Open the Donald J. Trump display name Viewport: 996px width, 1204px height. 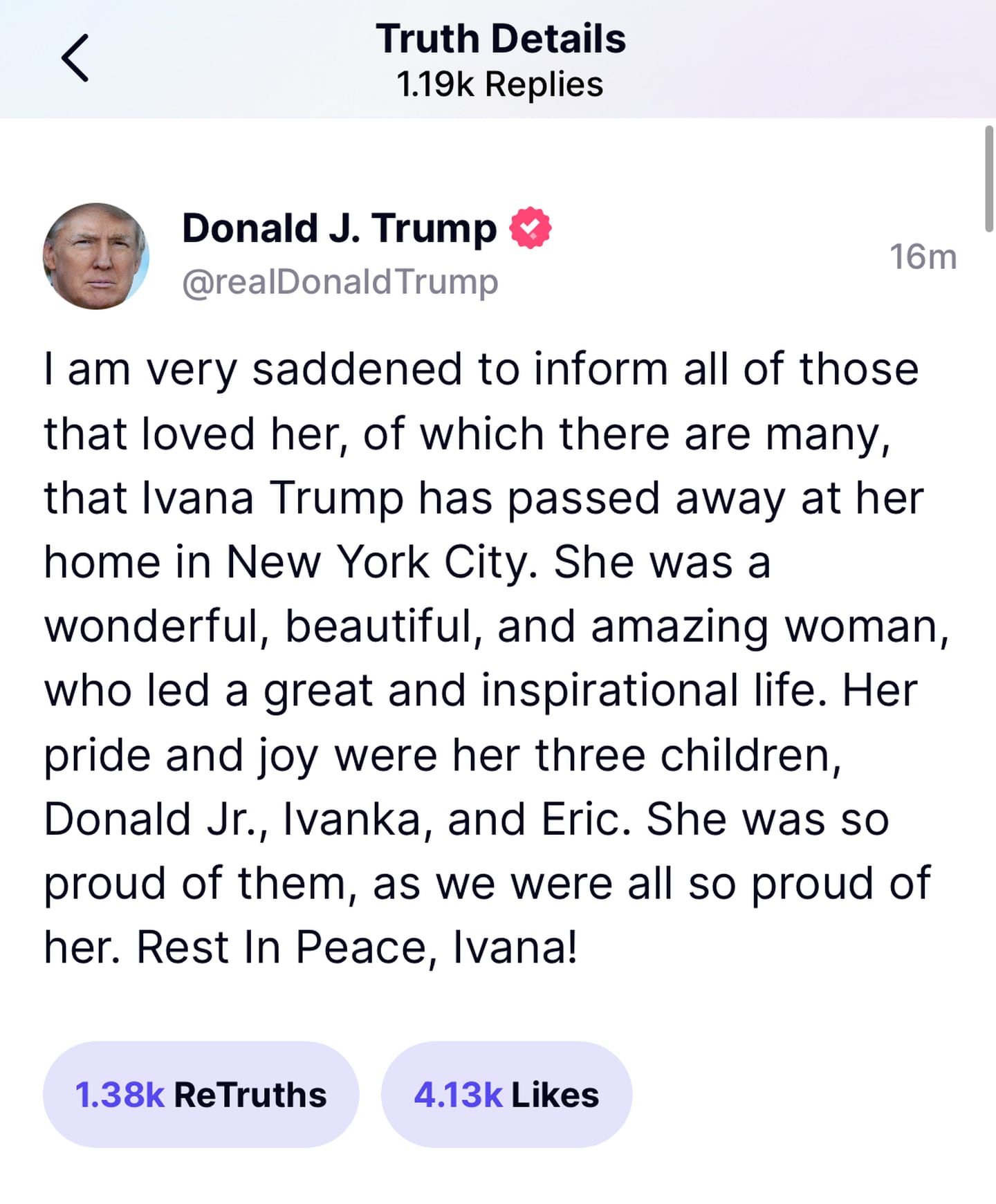pos(339,229)
